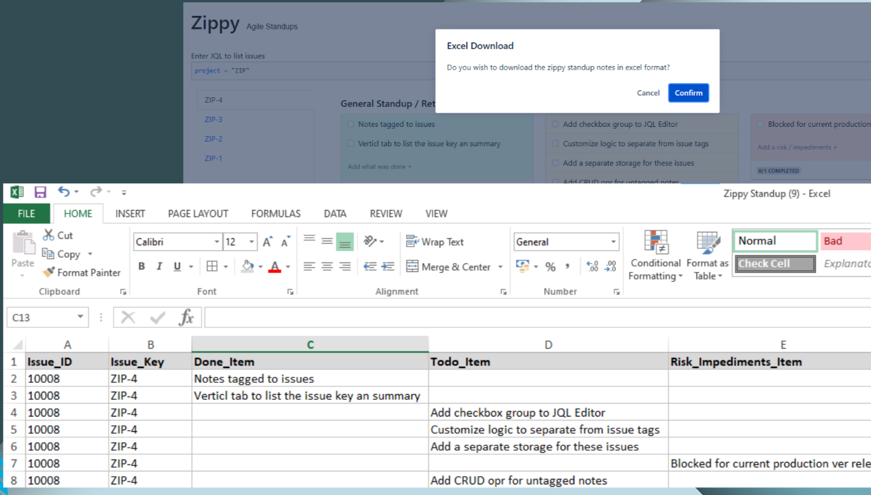The height and width of the screenshot is (495, 871).
Task: Click the formula bar input field
Action: click(x=537, y=317)
